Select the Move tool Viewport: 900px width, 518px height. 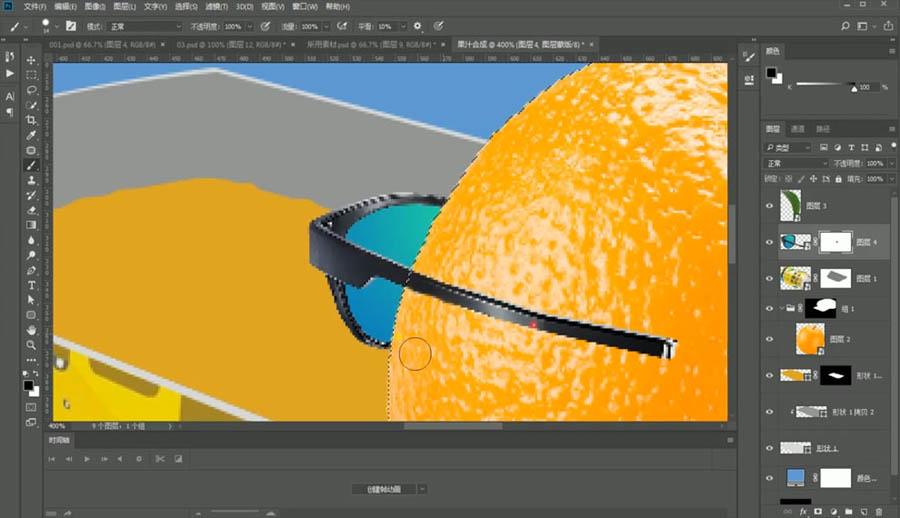[x=31, y=60]
